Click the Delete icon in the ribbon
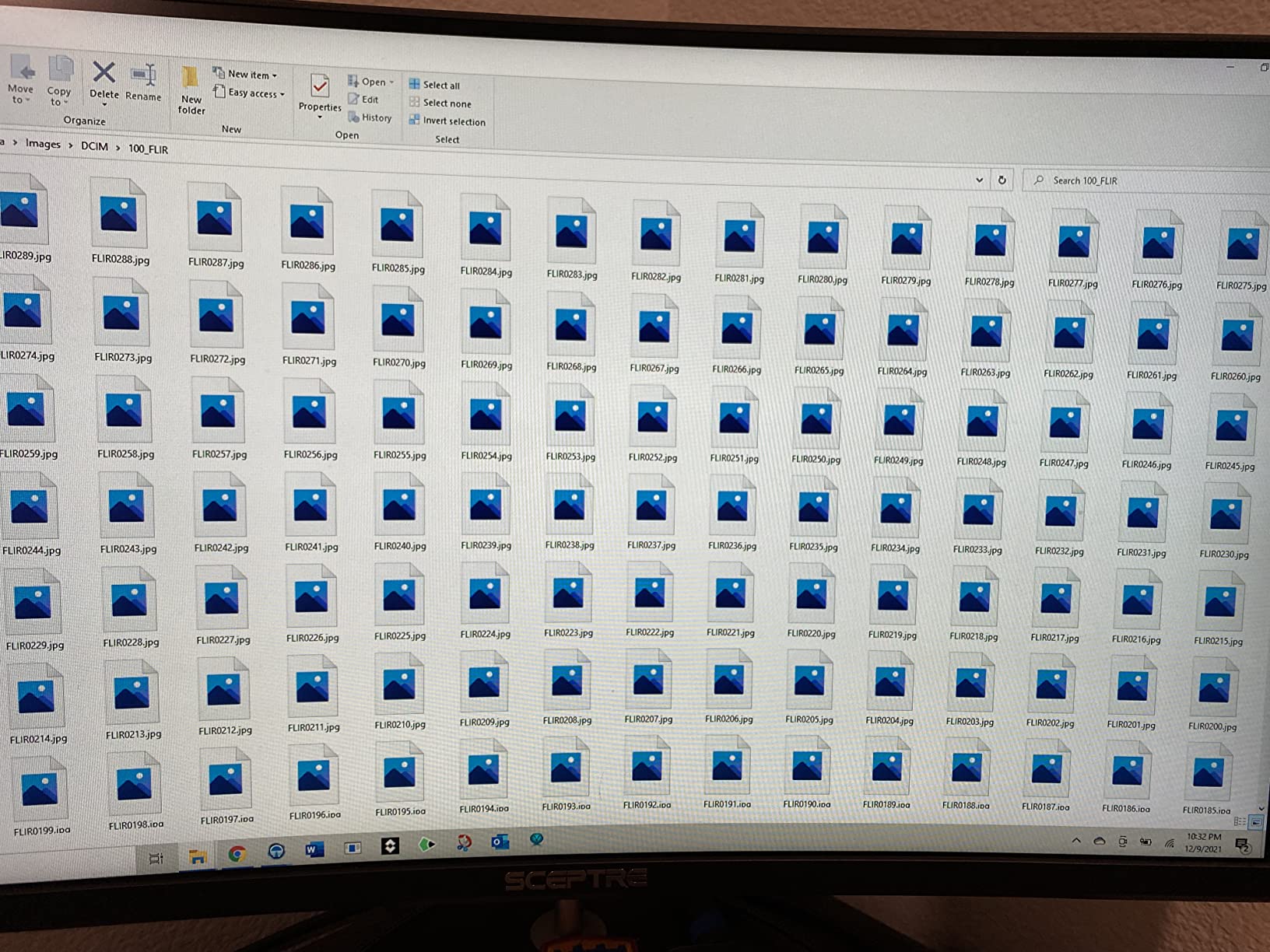This screenshot has width=1270, height=952. (103, 74)
